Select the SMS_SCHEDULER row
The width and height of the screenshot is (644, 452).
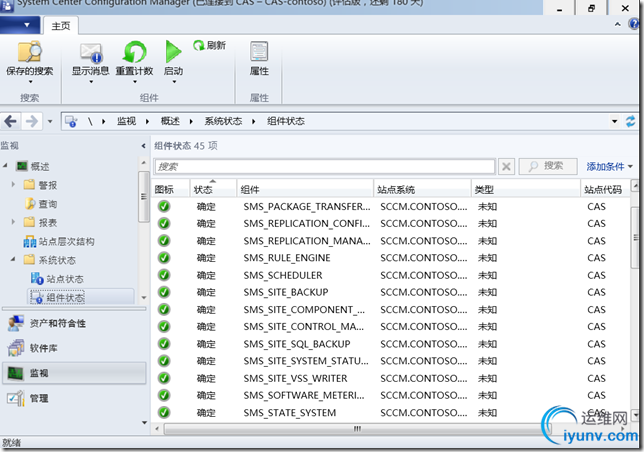click(x=390, y=275)
